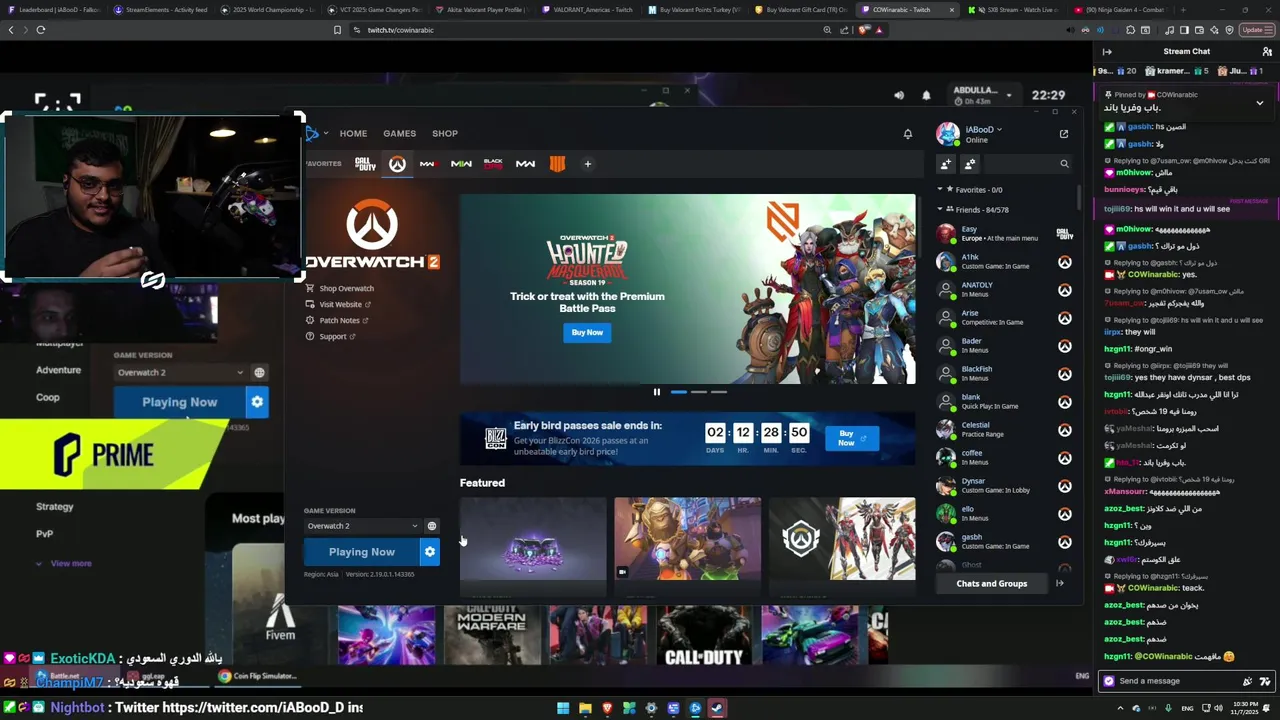1280x720 pixels.
Task: Collapse the Battle.net friends sidebar arrow
Action: click(x=1060, y=584)
